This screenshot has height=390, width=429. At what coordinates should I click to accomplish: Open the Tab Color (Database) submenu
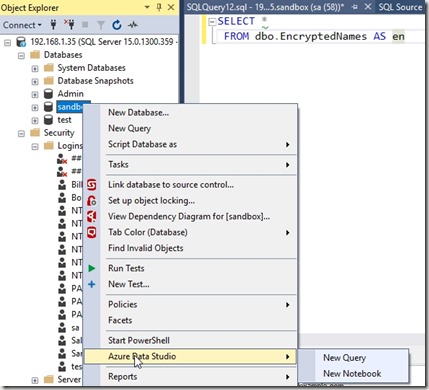(190, 232)
